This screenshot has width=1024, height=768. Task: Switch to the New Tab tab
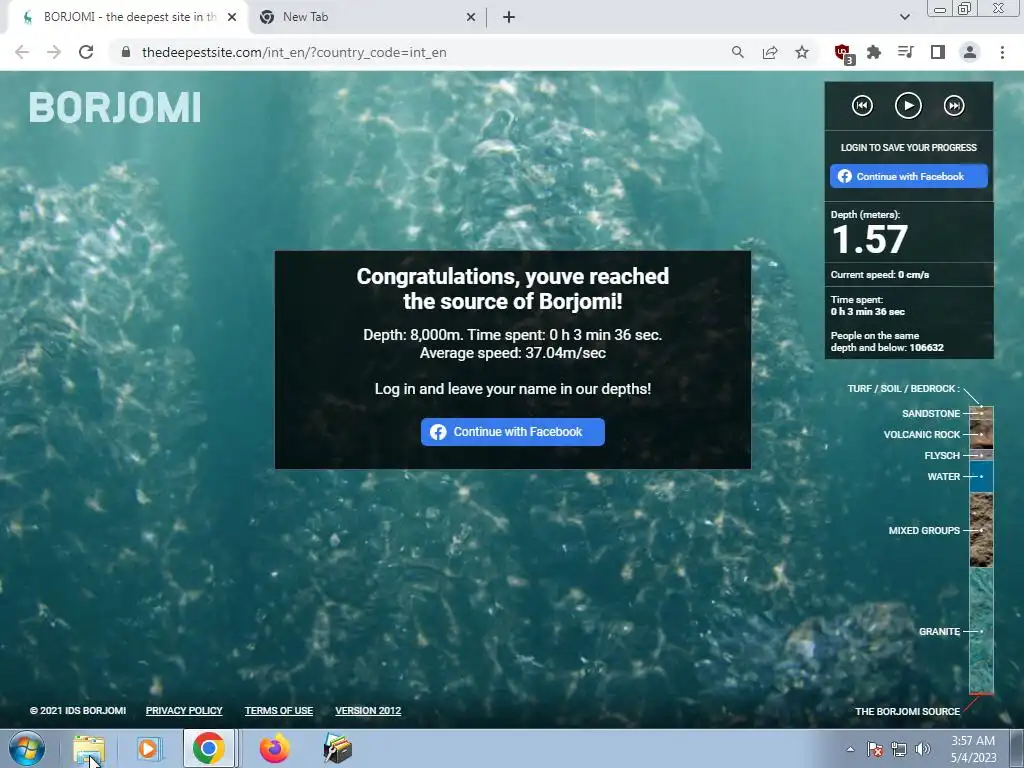[369, 17]
